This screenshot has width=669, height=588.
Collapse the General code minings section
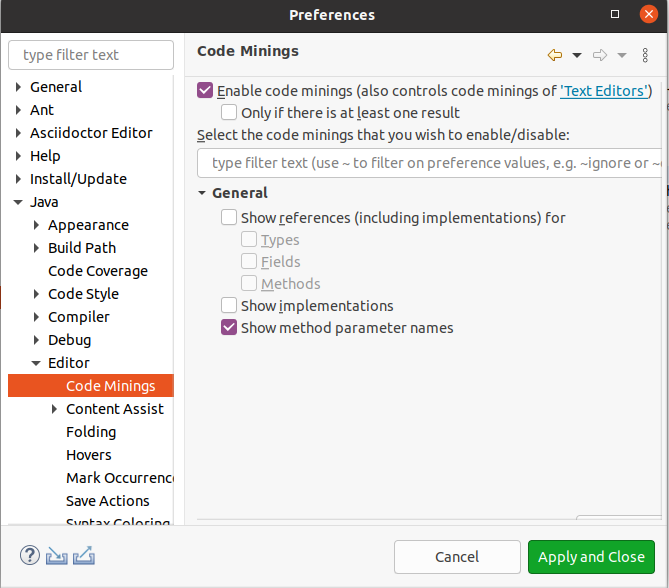(x=202, y=193)
